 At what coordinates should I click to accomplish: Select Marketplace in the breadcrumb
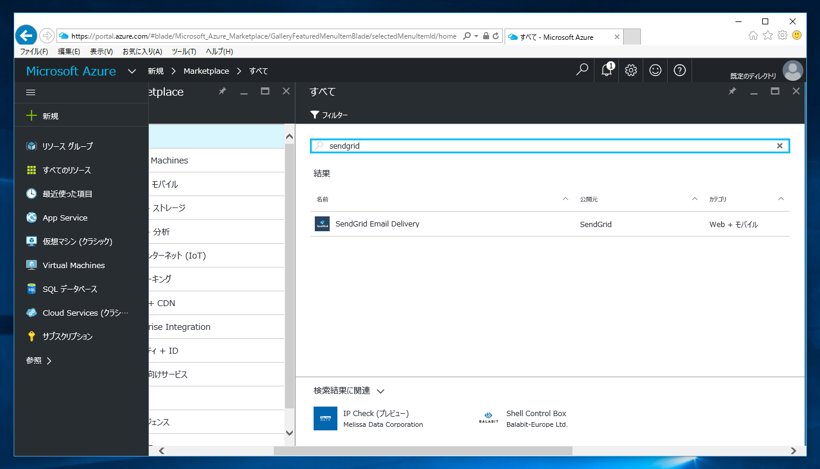tap(206, 72)
